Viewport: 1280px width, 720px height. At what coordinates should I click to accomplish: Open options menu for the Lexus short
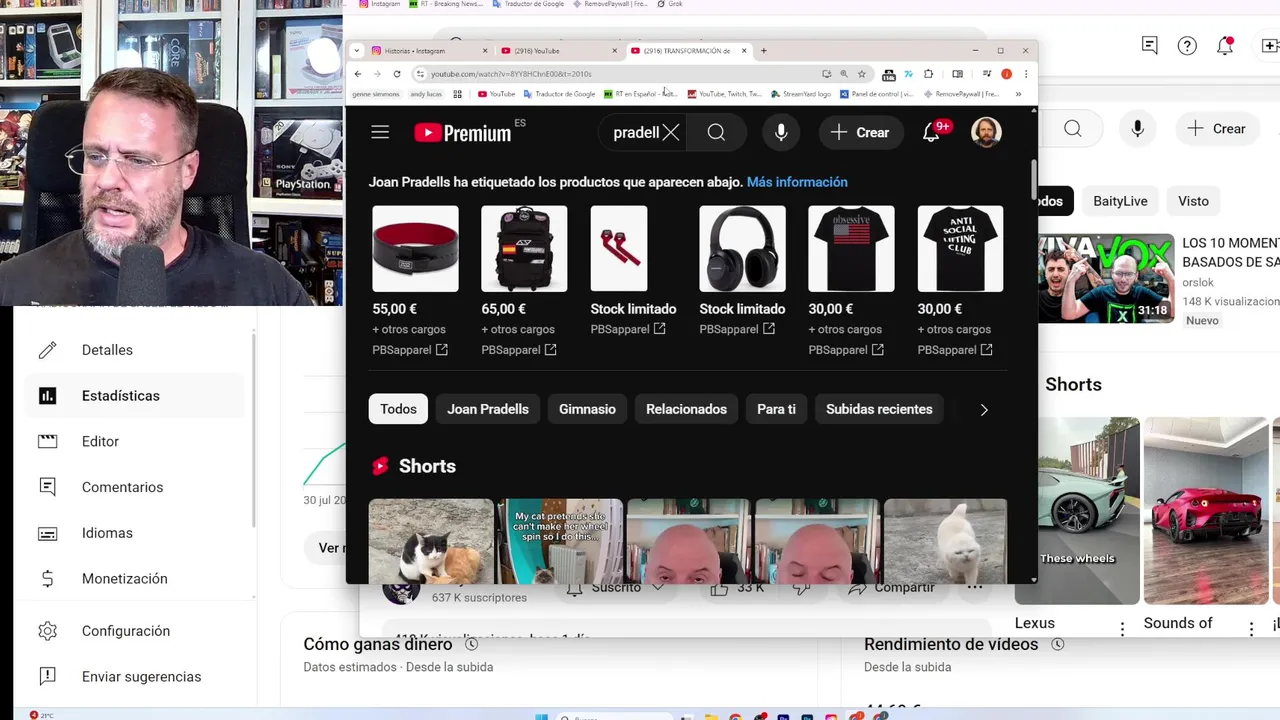pyautogui.click(x=1122, y=629)
